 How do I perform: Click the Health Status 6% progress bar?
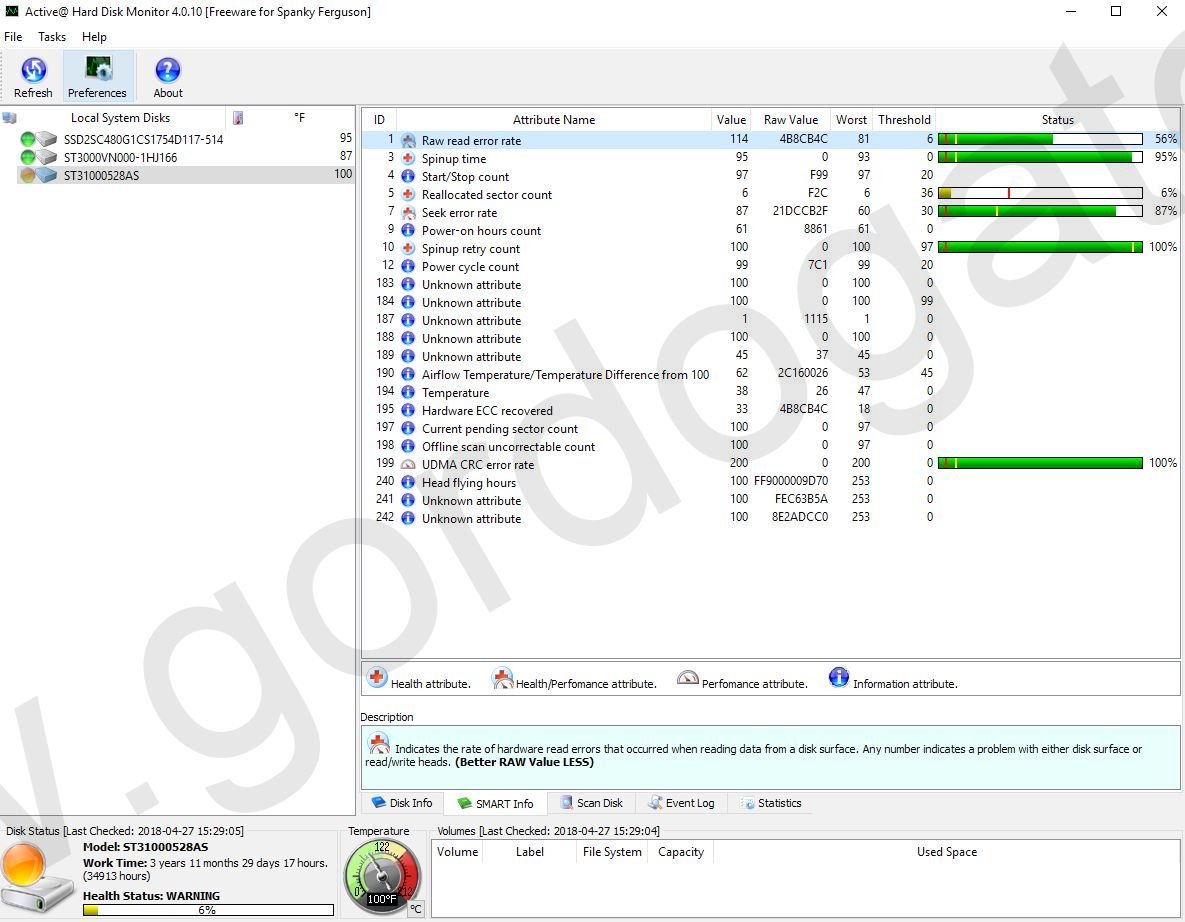pyautogui.click(x=208, y=910)
